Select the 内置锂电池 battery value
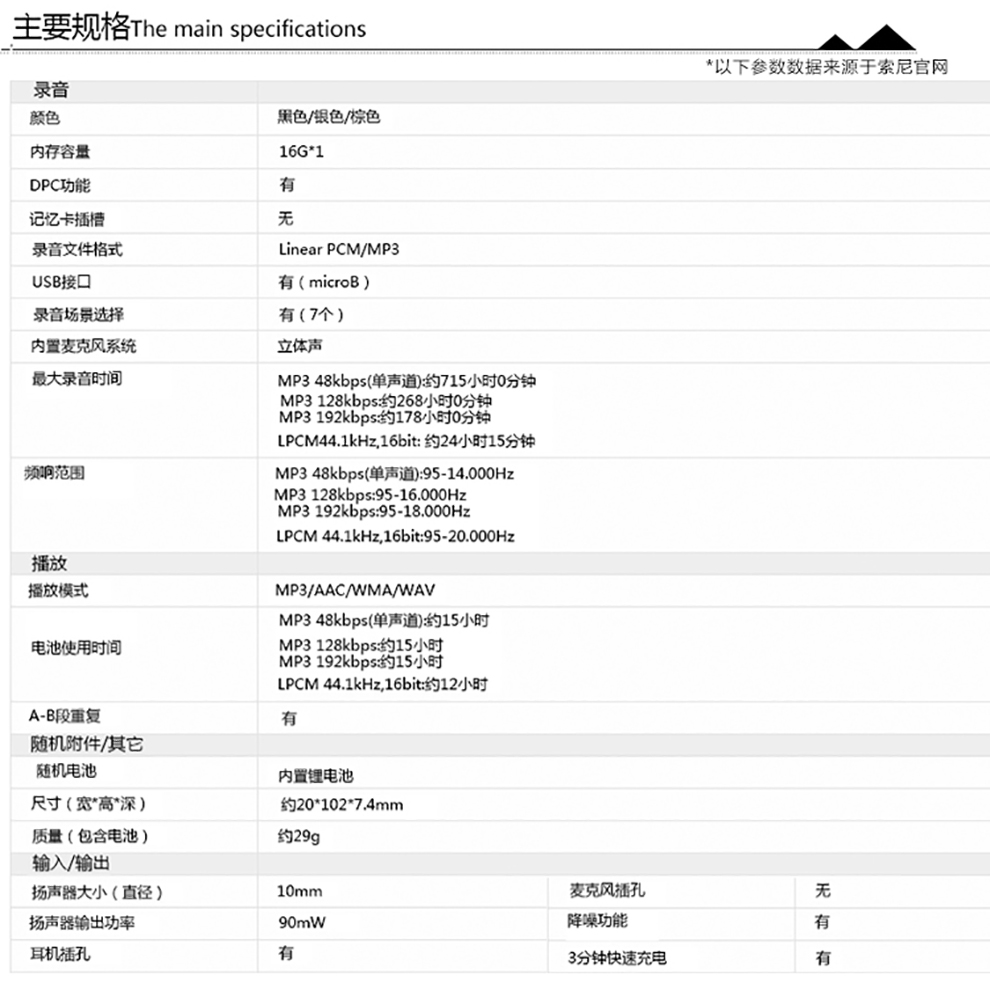The image size is (990, 997). 316,776
